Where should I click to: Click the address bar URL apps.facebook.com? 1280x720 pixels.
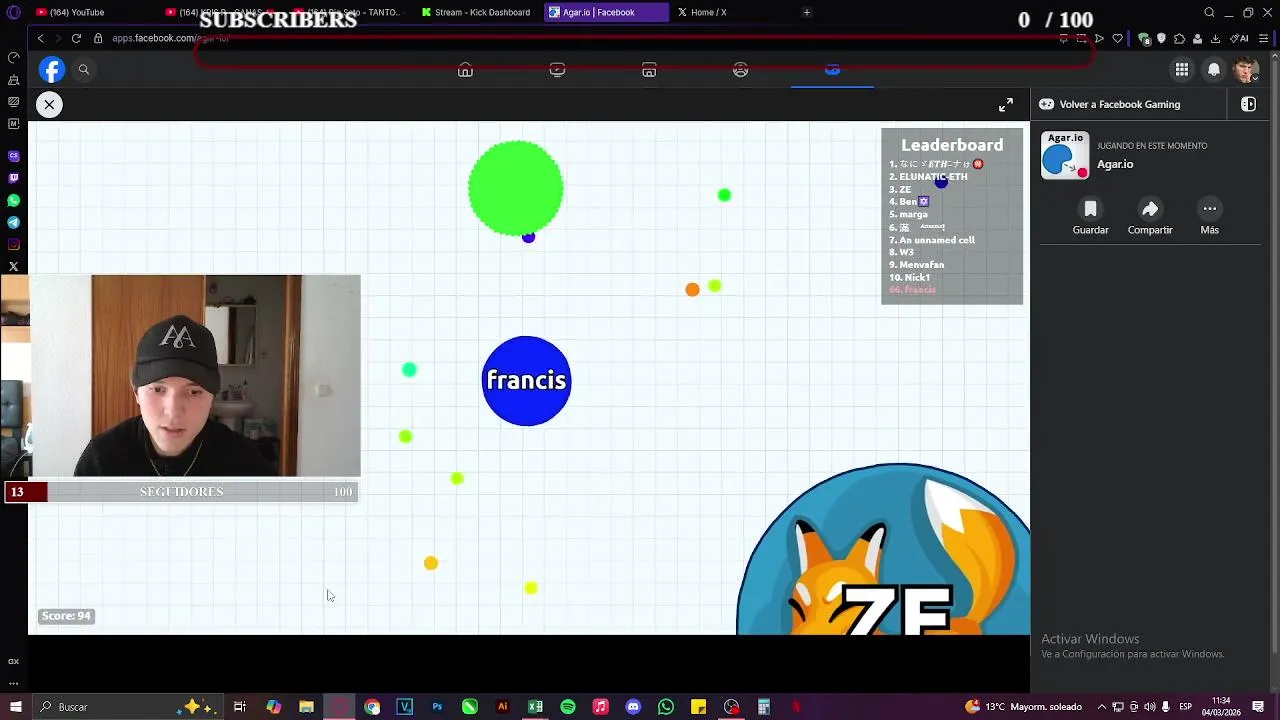click(x=170, y=38)
